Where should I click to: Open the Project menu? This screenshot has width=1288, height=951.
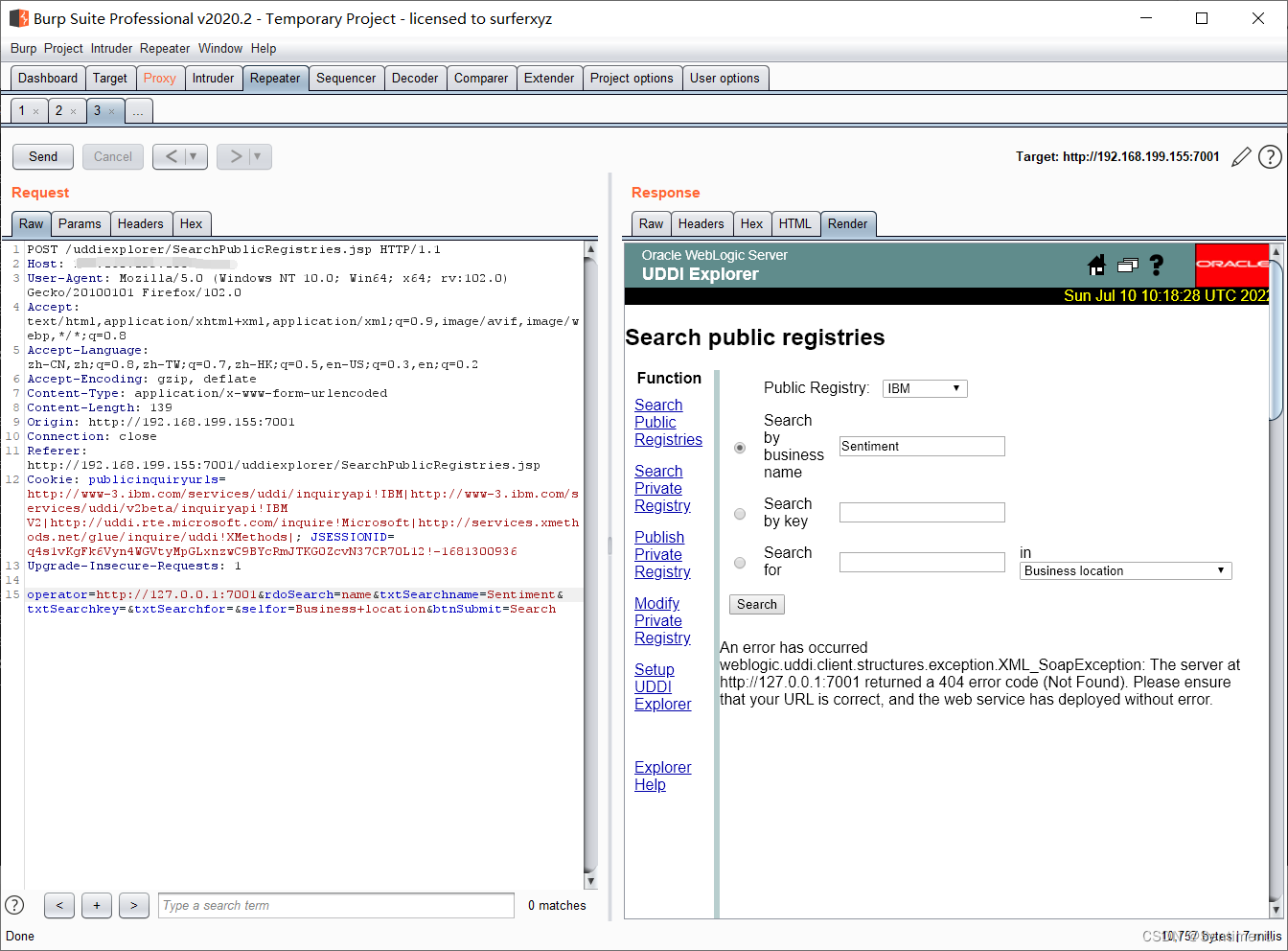click(63, 48)
